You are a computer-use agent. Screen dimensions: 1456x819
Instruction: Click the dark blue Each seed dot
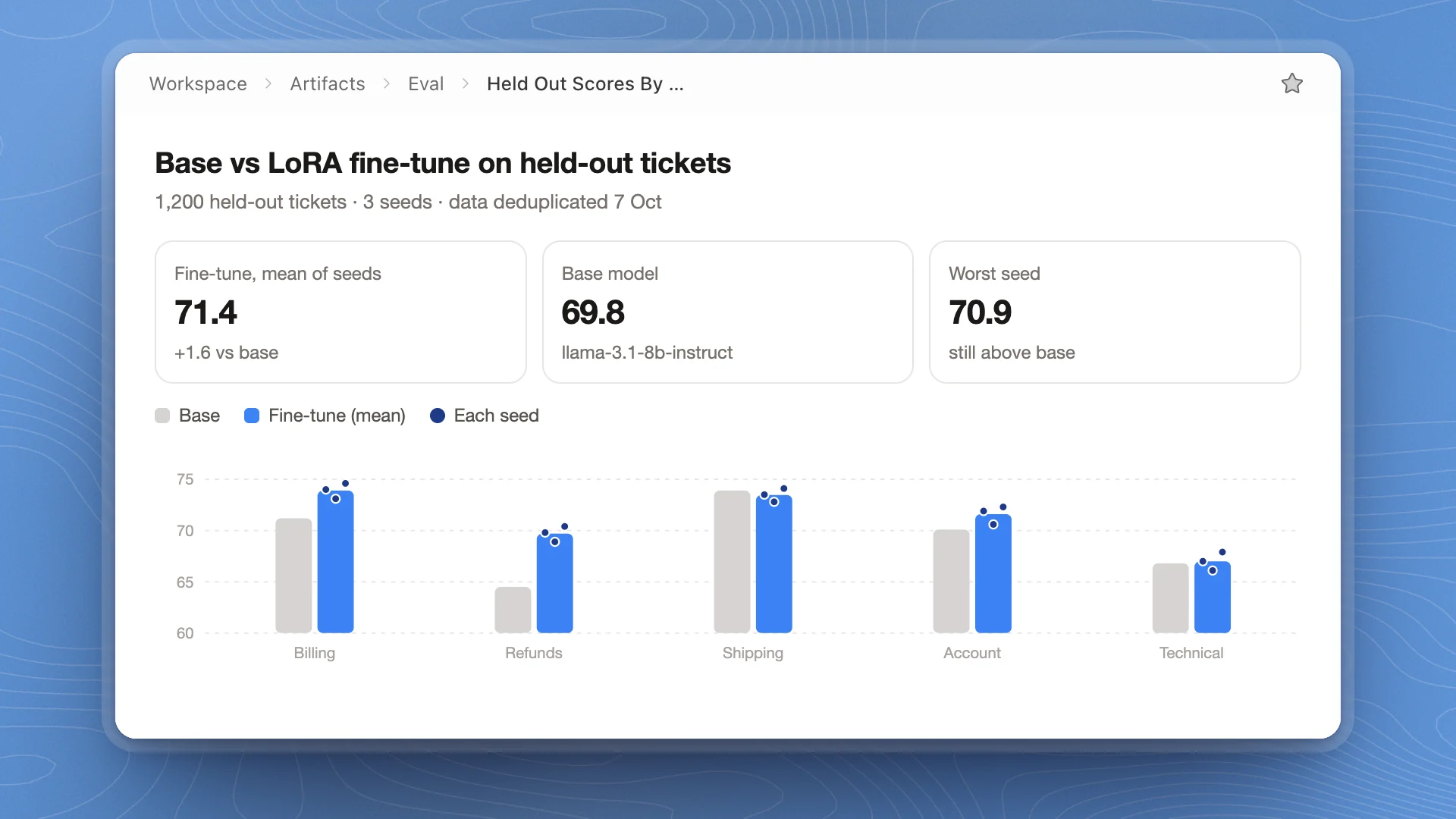[438, 416]
